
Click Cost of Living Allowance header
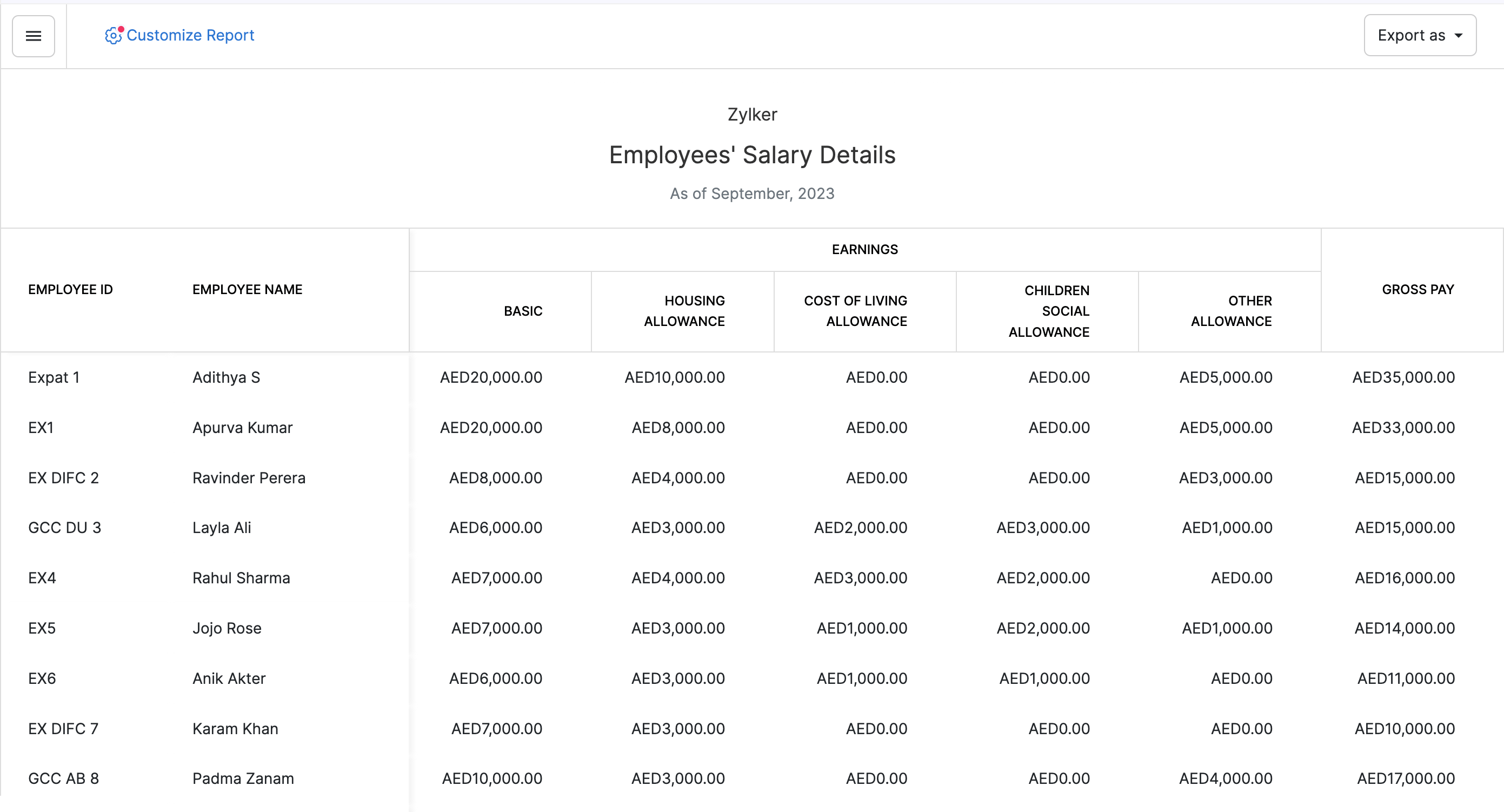pyautogui.click(x=855, y=311)
